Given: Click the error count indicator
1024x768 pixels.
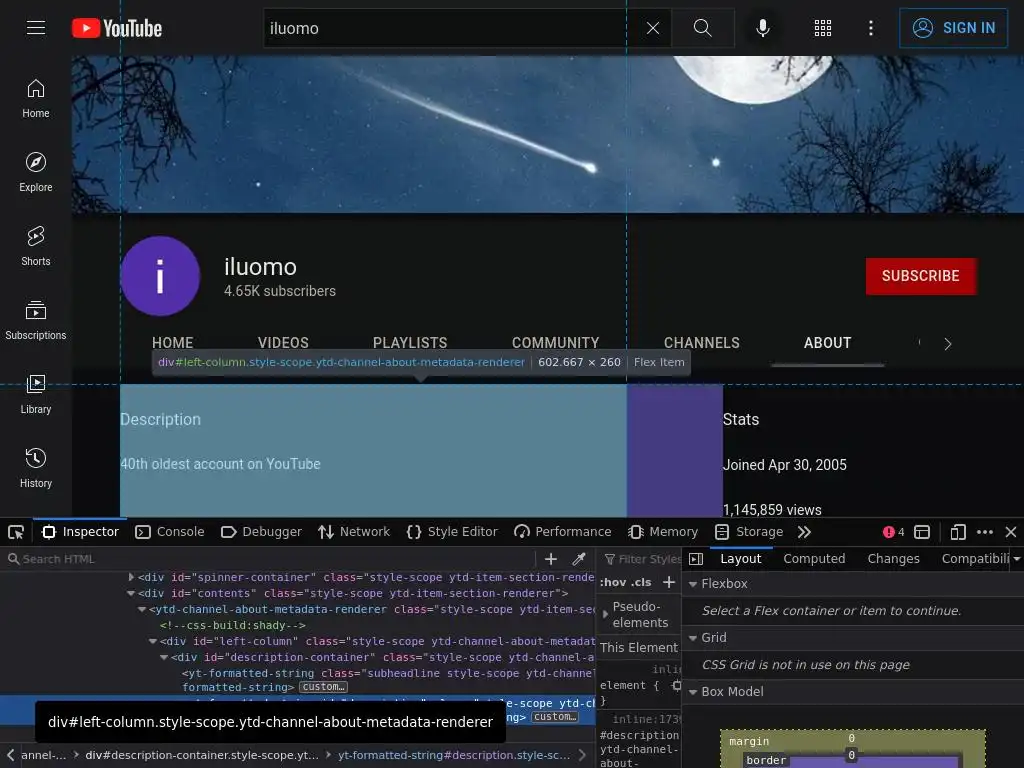Looking at the screenshot, I should point(893,532).
